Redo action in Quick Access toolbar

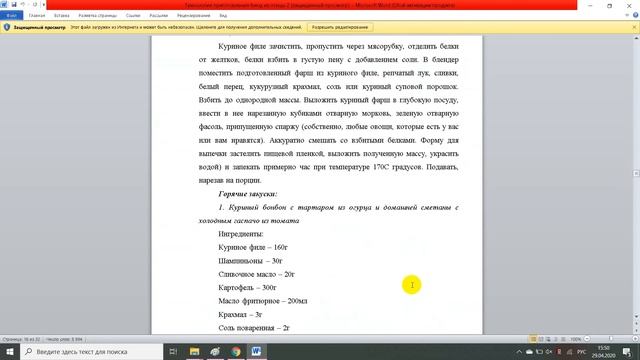(x=35, y=4)
